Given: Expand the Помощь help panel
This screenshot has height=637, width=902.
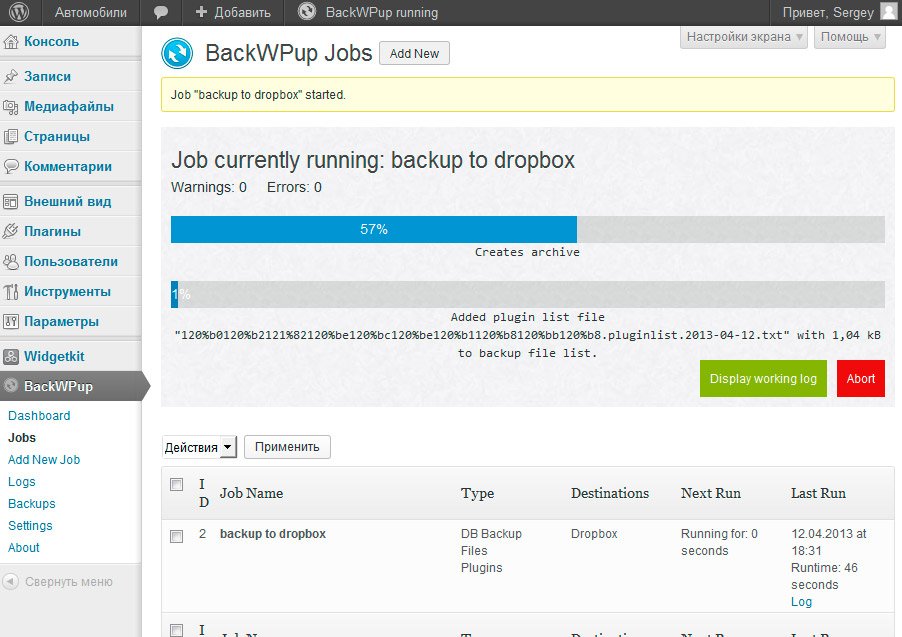Looking at the screenshot, I should click(850, 37).
